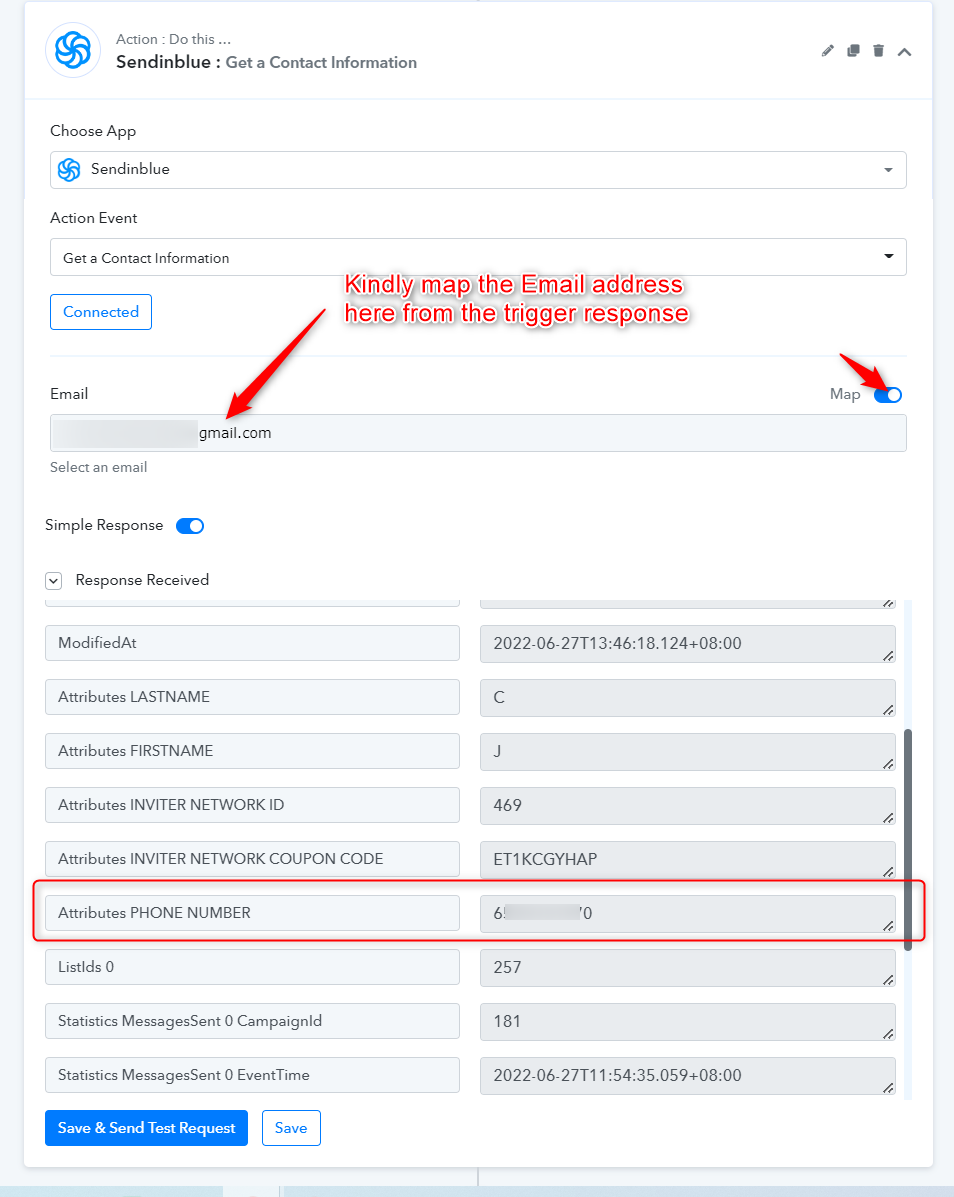Collapse the Response Received checkbox
954x1197 pixels.
click(x=53, y=581)
